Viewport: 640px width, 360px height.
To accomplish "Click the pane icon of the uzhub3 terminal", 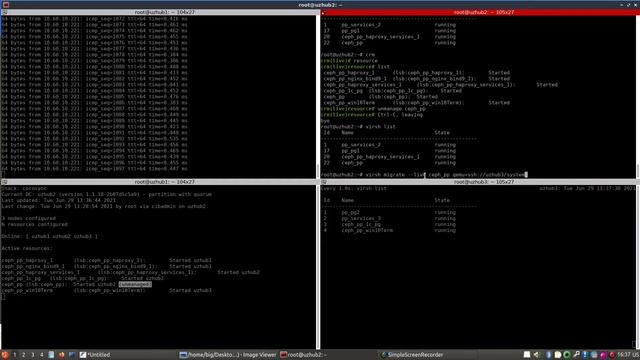I will pyautogui.click(x=324, y=182).
